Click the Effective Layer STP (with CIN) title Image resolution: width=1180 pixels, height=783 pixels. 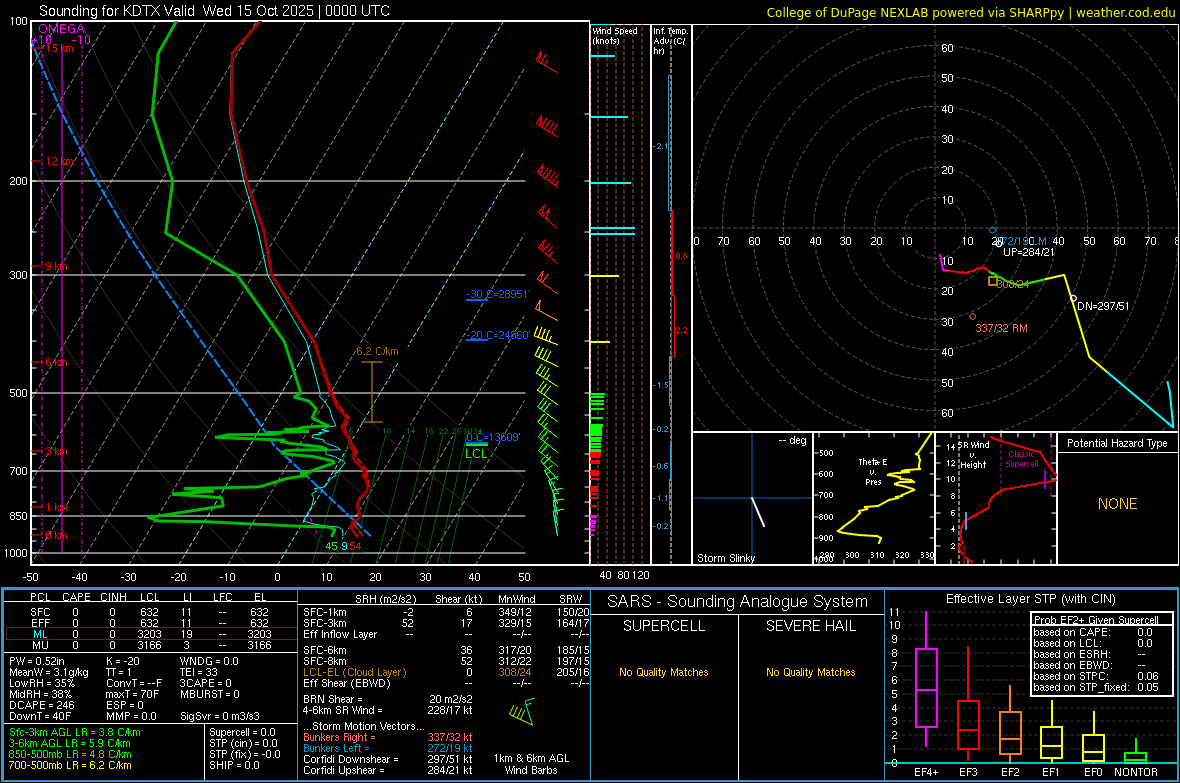point(1030,599)
